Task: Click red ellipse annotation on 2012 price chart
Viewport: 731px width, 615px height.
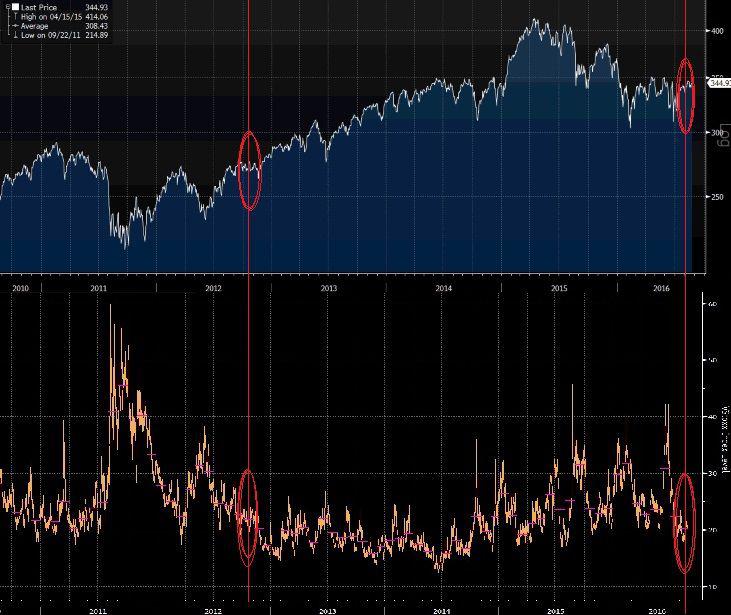Action: [x=250, y=170]
